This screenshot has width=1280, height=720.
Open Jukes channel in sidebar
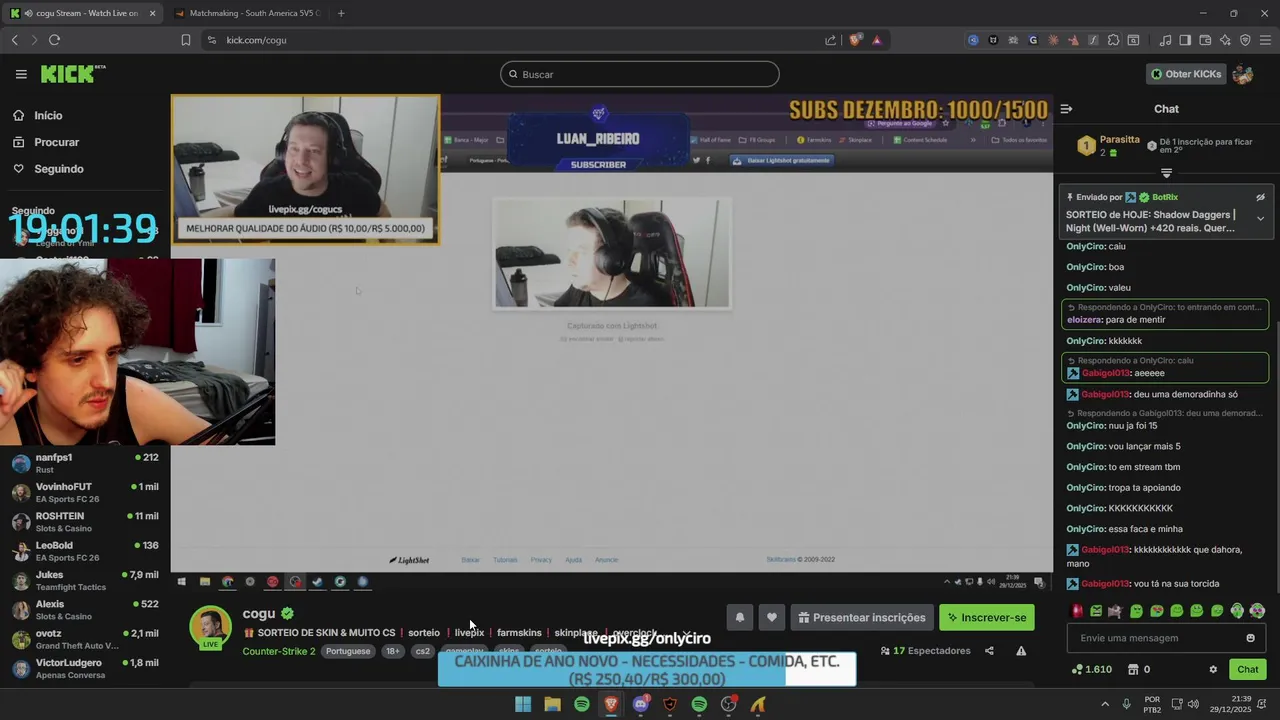85,580
